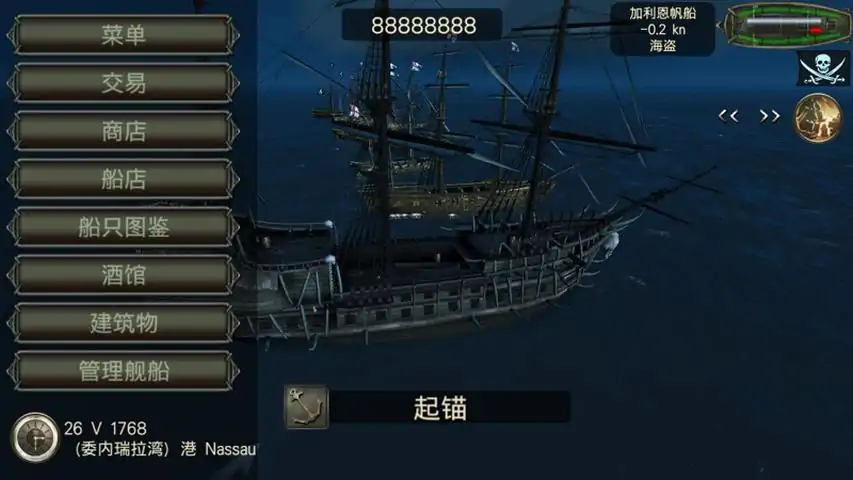
Task: Open the 船只图鉴 ship catalog
Action: [123, 227]
